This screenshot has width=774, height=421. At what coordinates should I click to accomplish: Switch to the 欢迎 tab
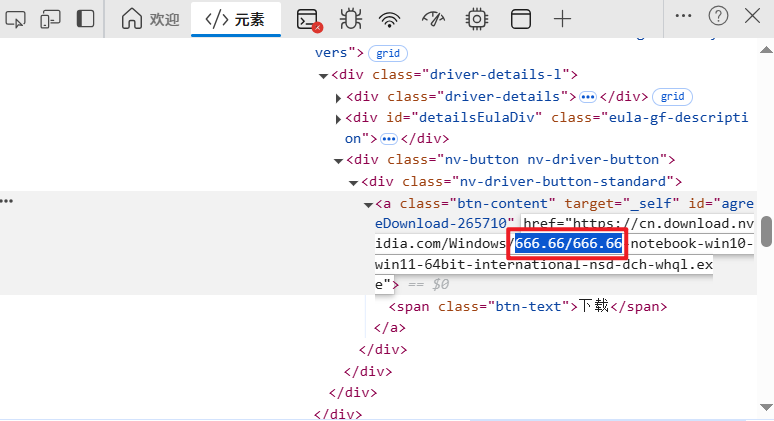pos(151,19)
